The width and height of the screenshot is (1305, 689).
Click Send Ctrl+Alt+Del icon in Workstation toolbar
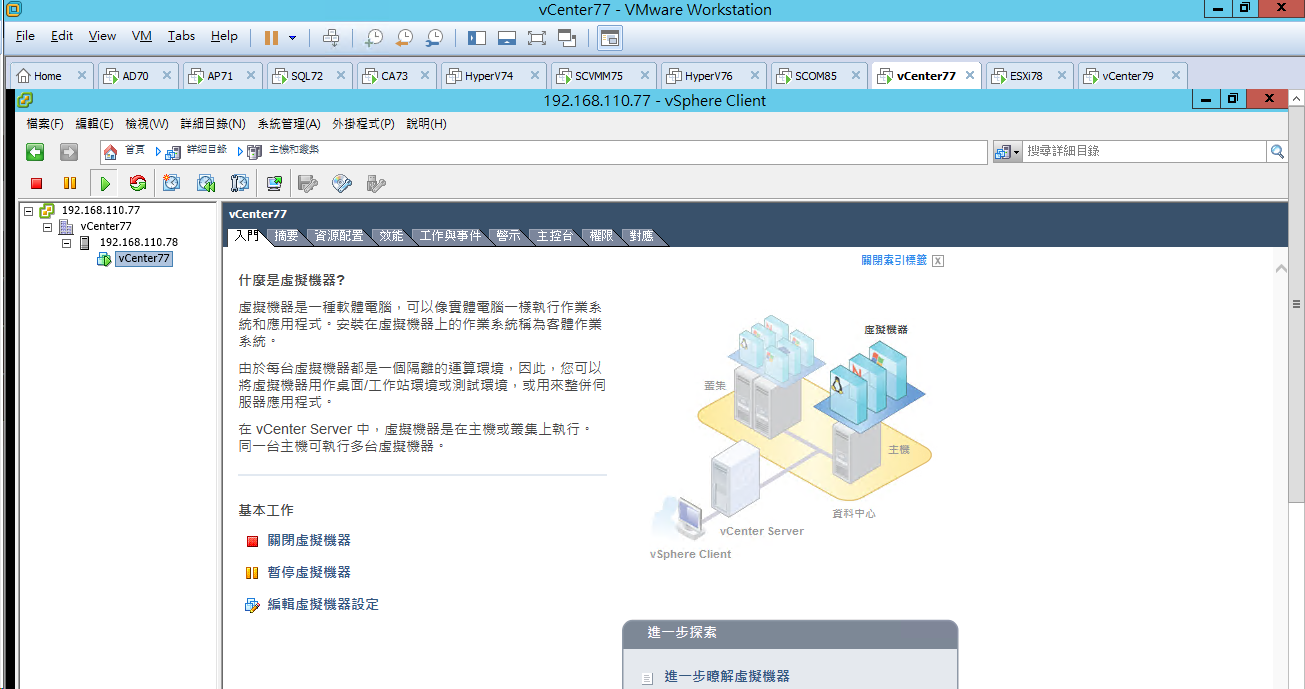pyautogui.click(x=331, y=37)
